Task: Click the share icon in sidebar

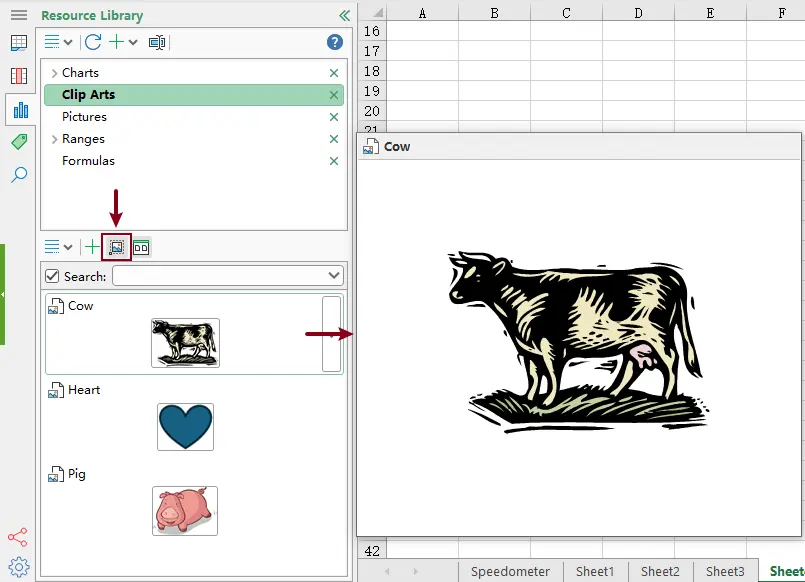Action: tap(18, 537)
